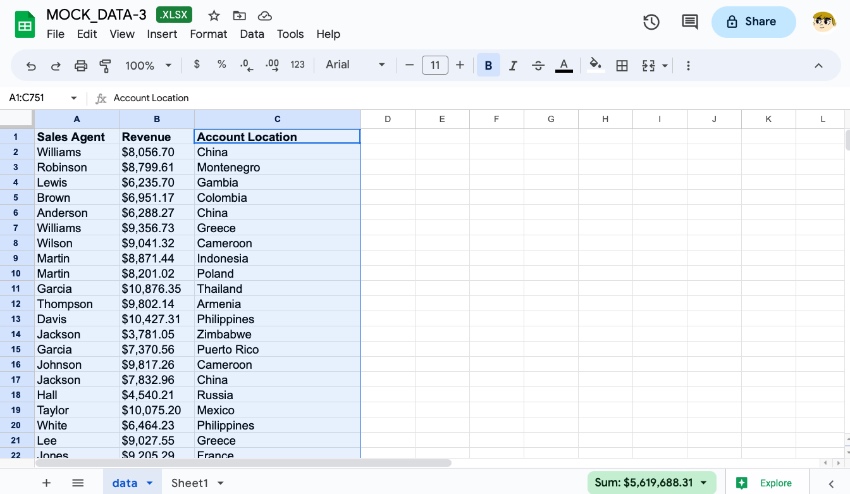Viewport: 850px width, 494px height.
Task: Open more toolbar options three dots
Action: click(x=688, y=66)
